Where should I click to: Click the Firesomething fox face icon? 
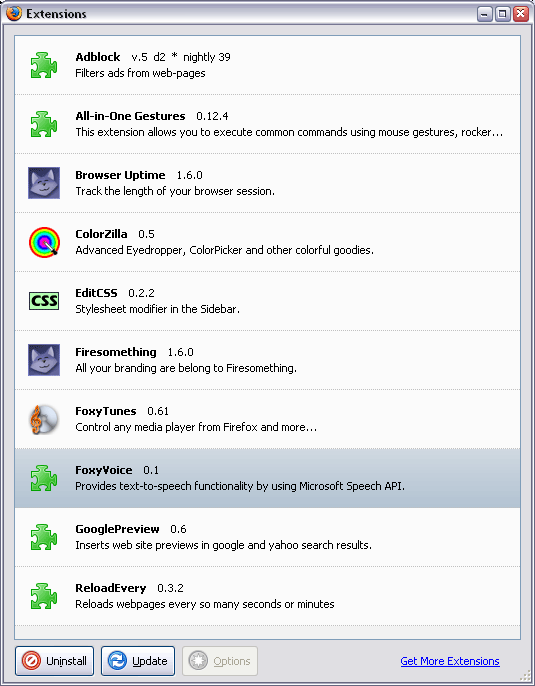(x=44, y=360)
